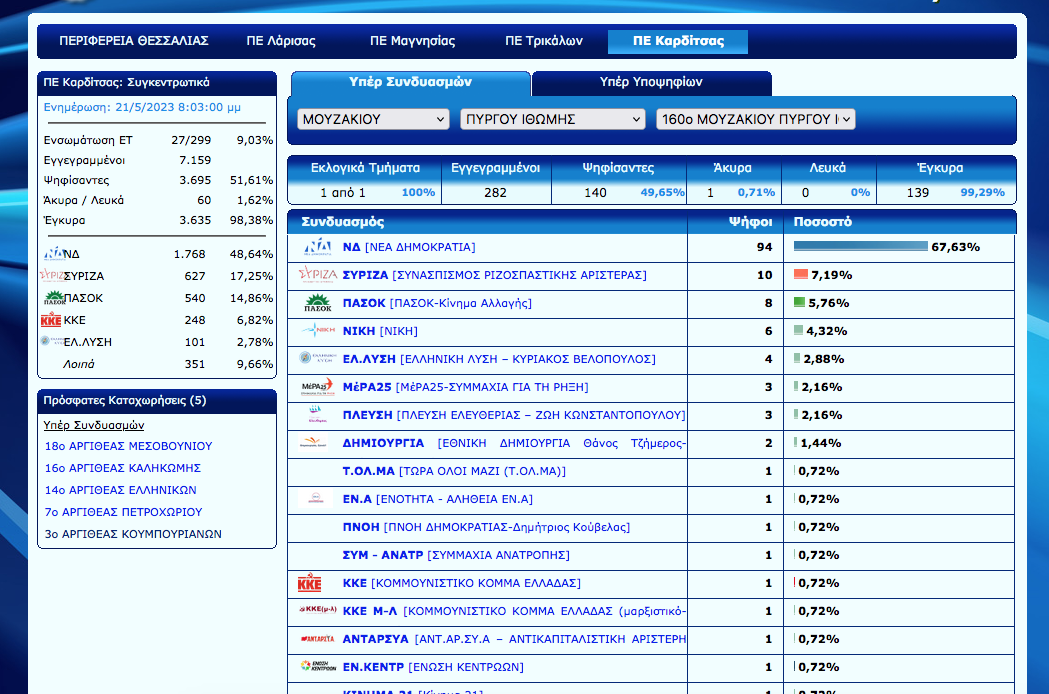This screenshot has width=1049, height=694.
Task: Switch to the Υπέρ Υποψηφίων tab
Action: coord(651,82)
